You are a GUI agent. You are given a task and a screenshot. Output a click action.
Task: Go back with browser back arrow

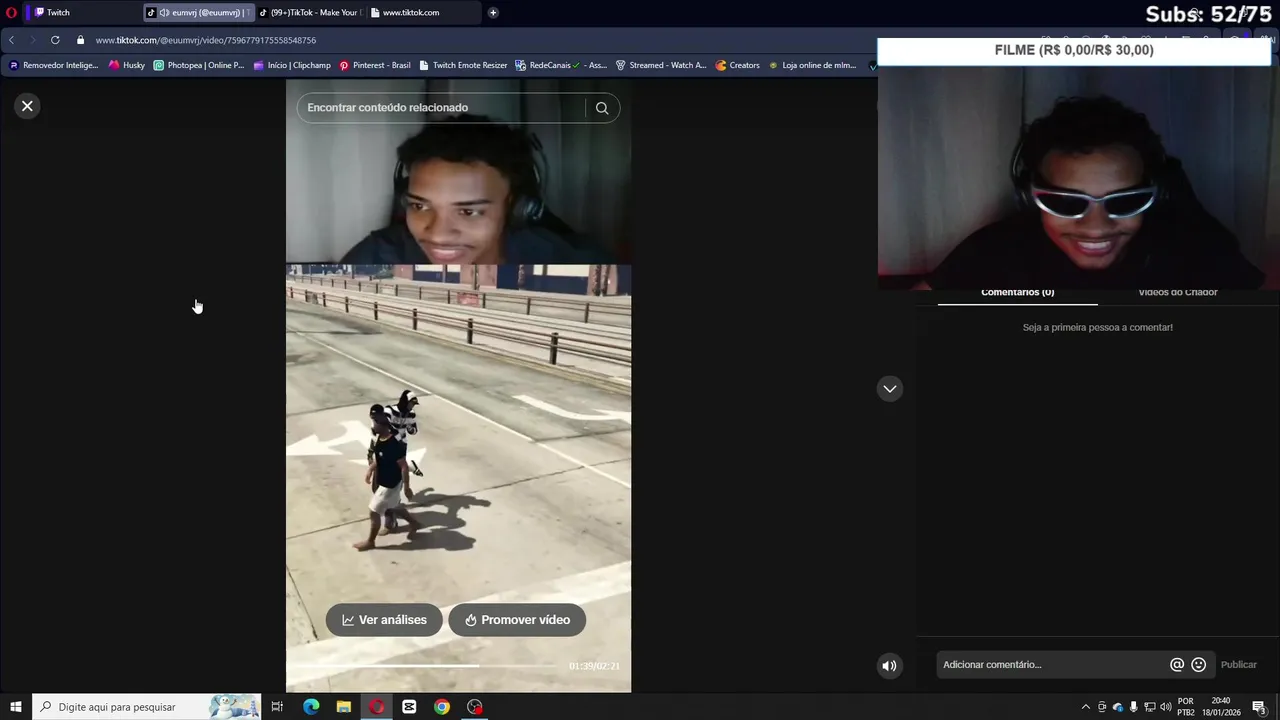pyautogui.click(x=11, y=40)
